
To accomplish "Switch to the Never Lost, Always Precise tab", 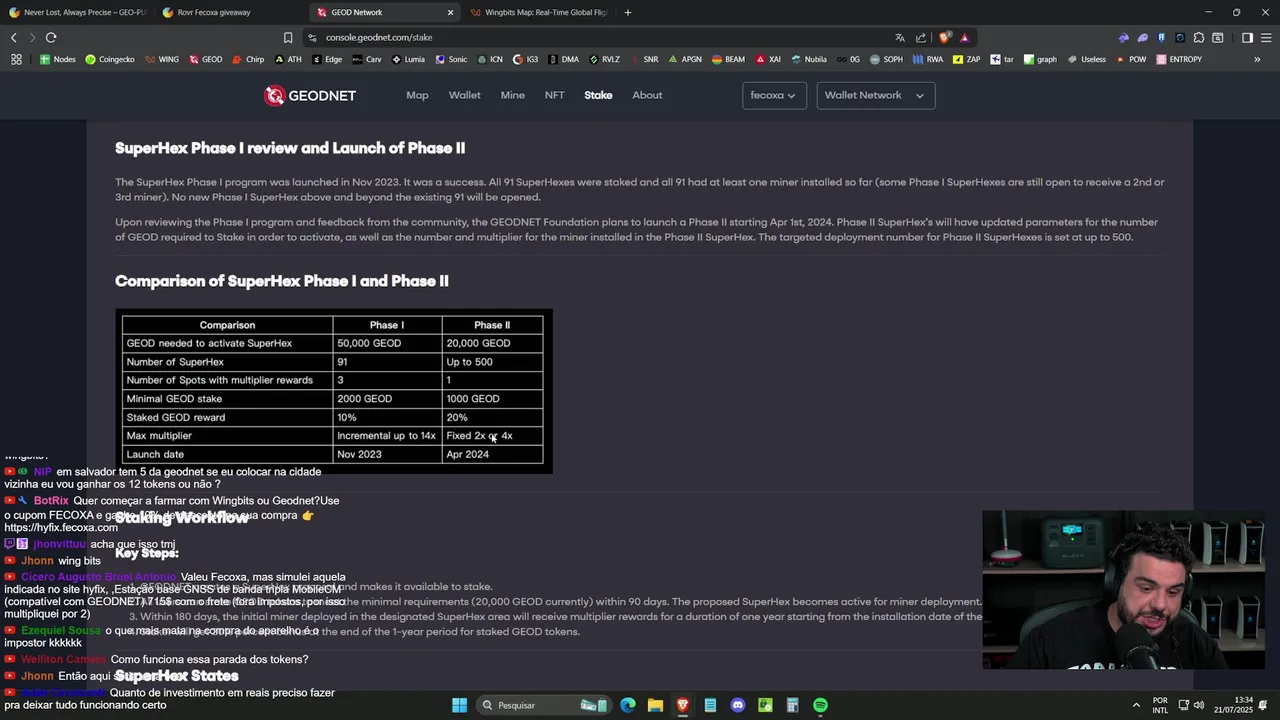I will [x=77, y=12].
